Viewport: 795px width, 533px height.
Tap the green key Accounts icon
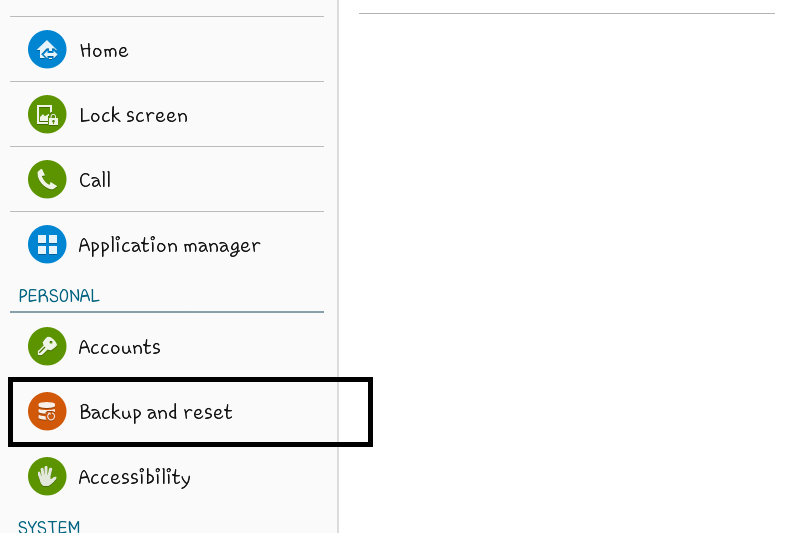(47, 346)
